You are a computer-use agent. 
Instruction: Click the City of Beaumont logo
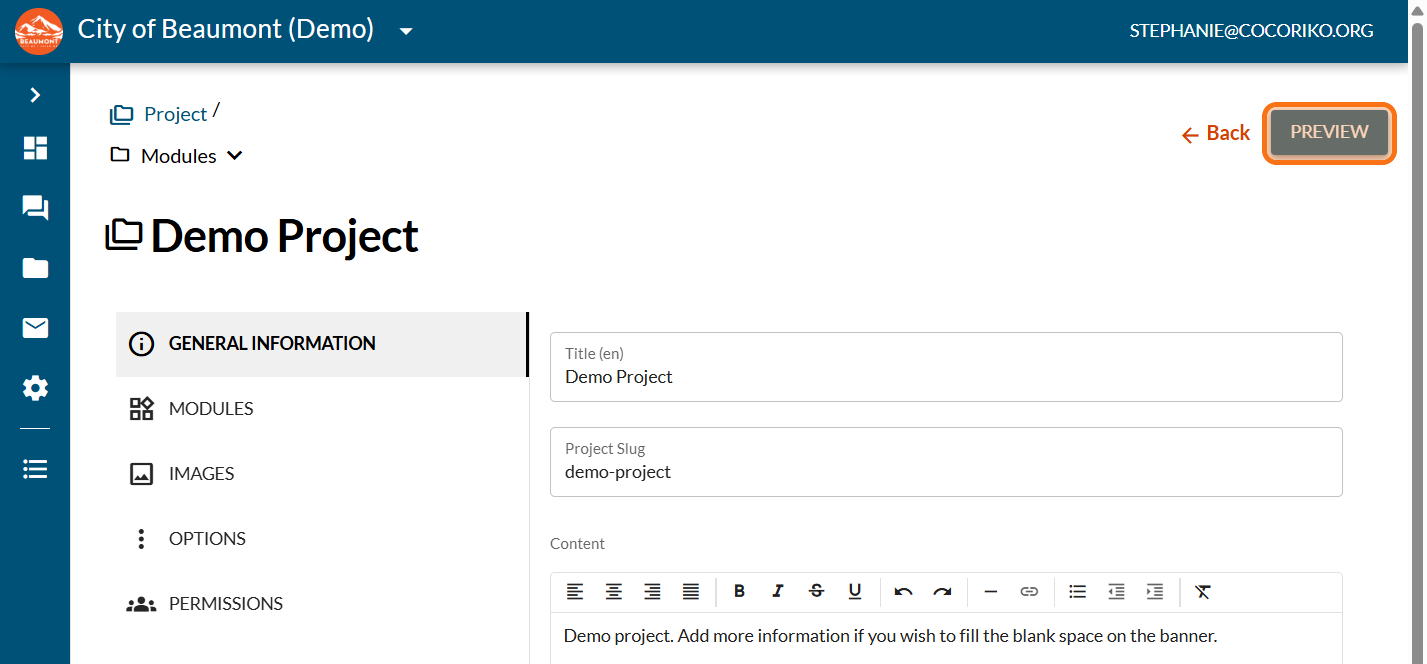[39, 31]
